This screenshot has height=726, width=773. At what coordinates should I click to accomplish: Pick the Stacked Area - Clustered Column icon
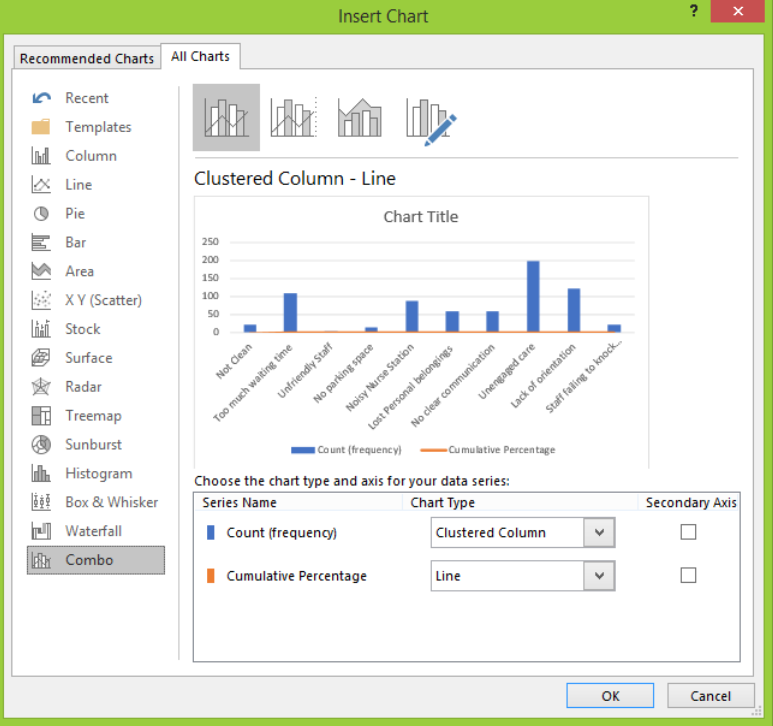coord(360,117)
